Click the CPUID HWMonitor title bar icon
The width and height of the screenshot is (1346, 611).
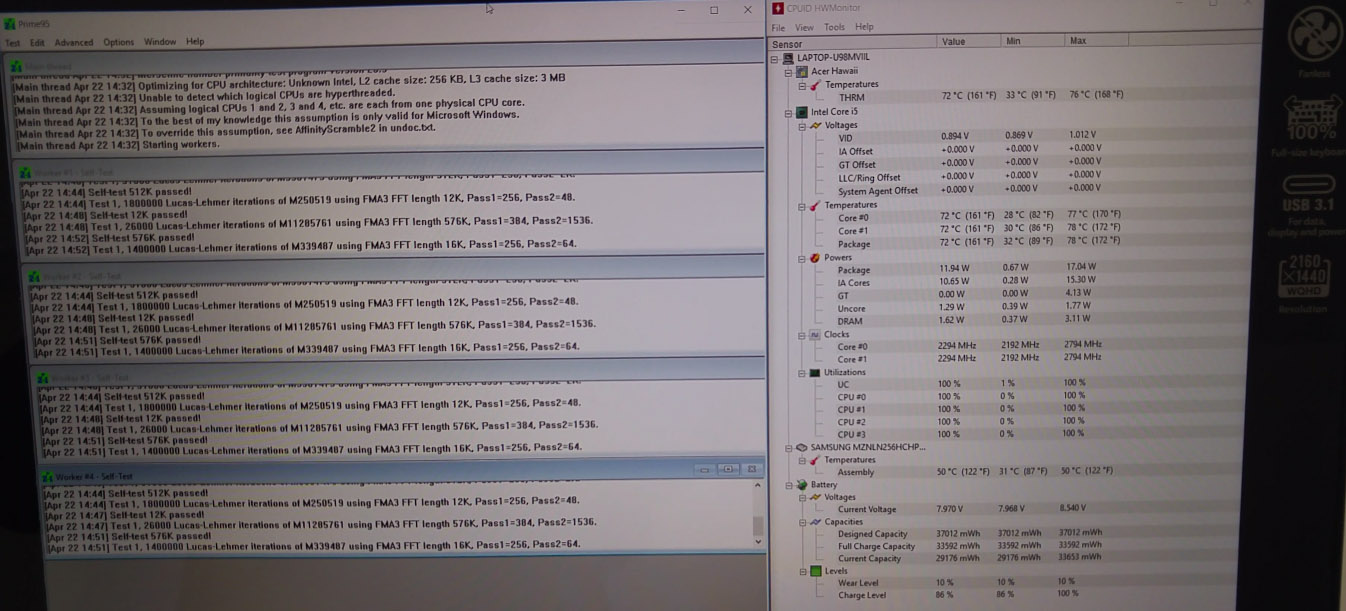778,8
